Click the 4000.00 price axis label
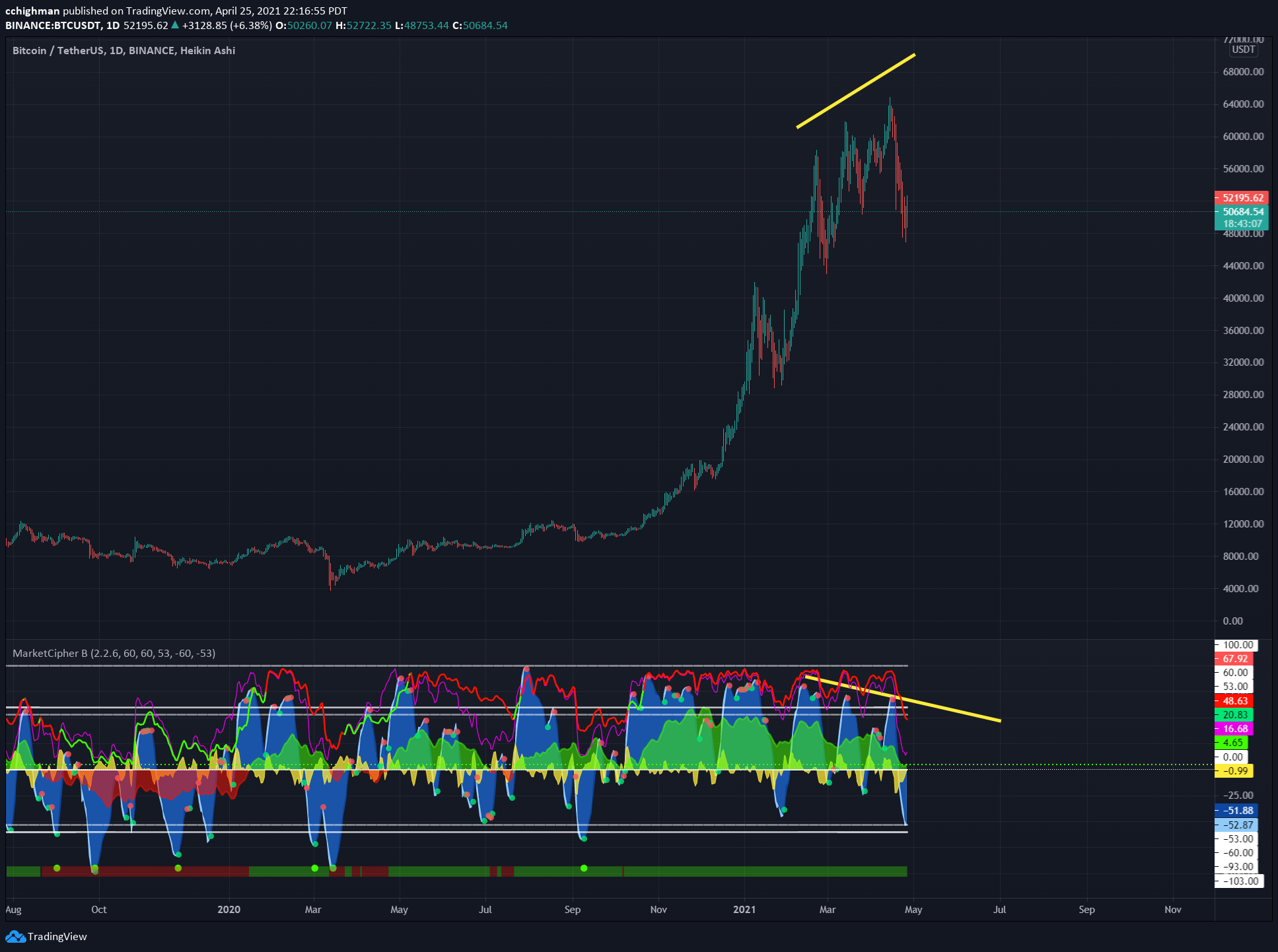Image resolution: width=1278 pixels, height=952 pixels. 1240,588
